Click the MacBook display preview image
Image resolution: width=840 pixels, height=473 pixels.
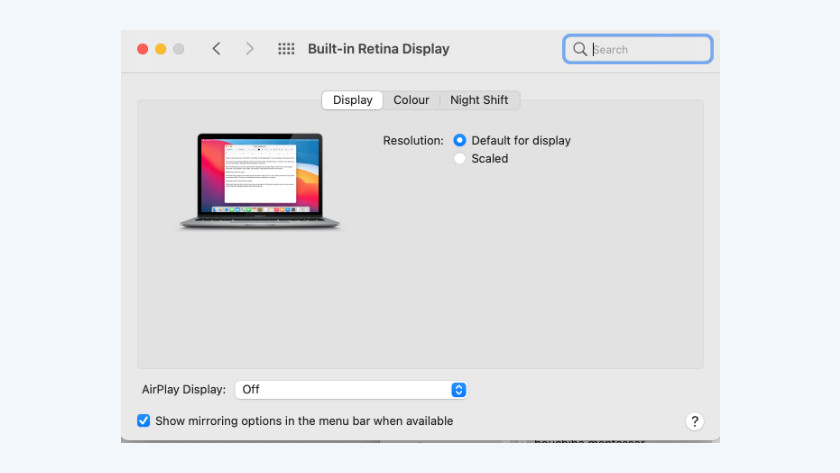click(260, 181)
